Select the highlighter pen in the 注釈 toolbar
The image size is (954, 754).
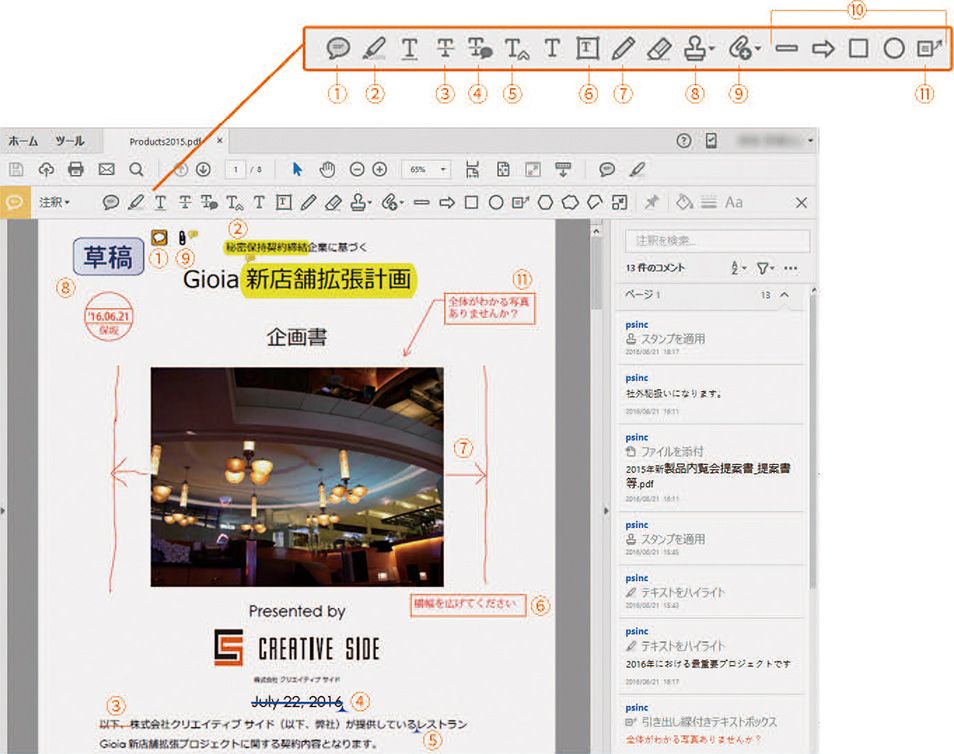click(x=136, y=202)
